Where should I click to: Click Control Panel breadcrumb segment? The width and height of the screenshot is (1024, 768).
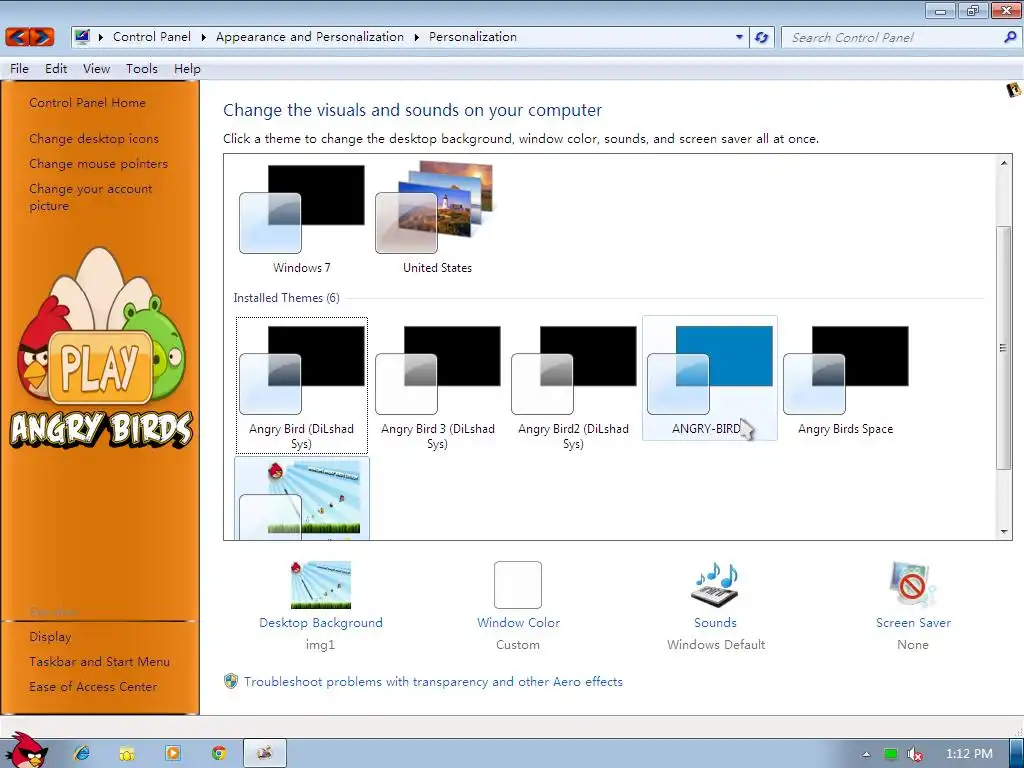point(152,37)
